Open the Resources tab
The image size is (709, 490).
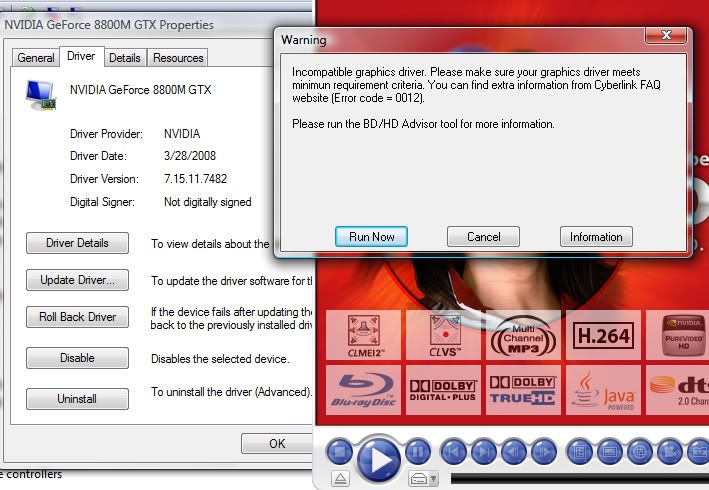[178, 58]
